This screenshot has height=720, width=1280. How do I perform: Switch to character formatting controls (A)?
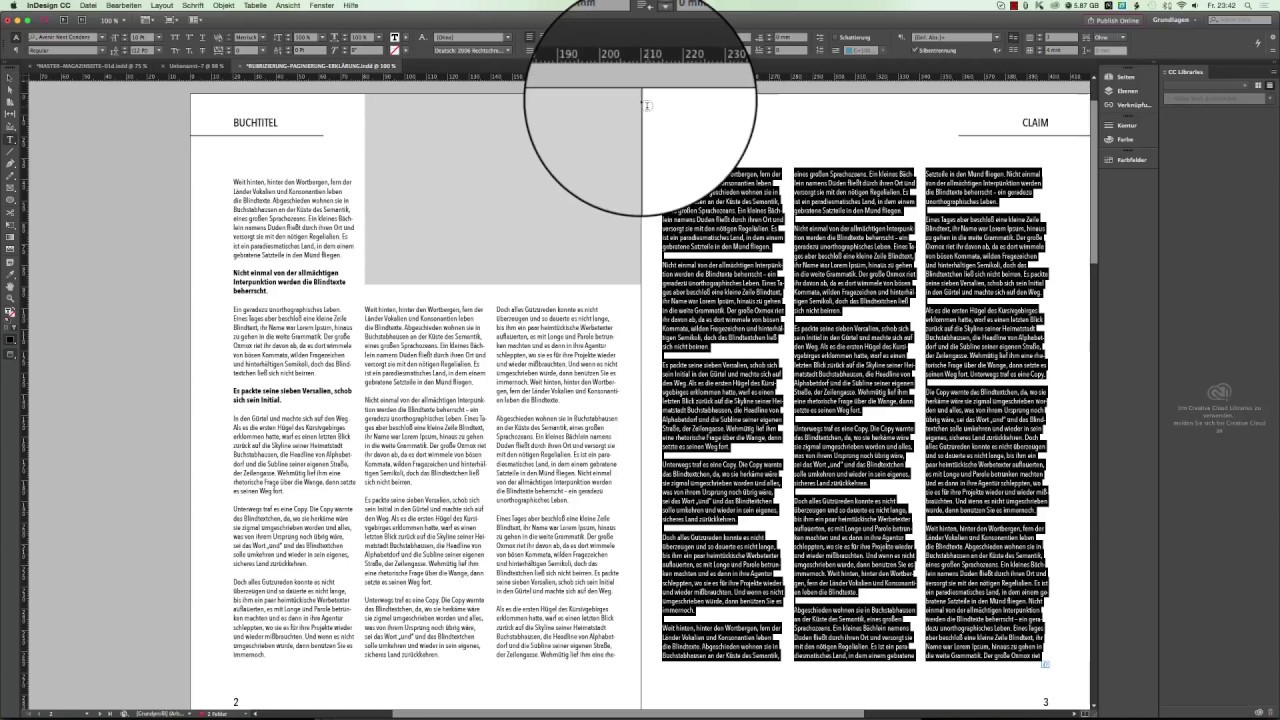pos(15,37)
